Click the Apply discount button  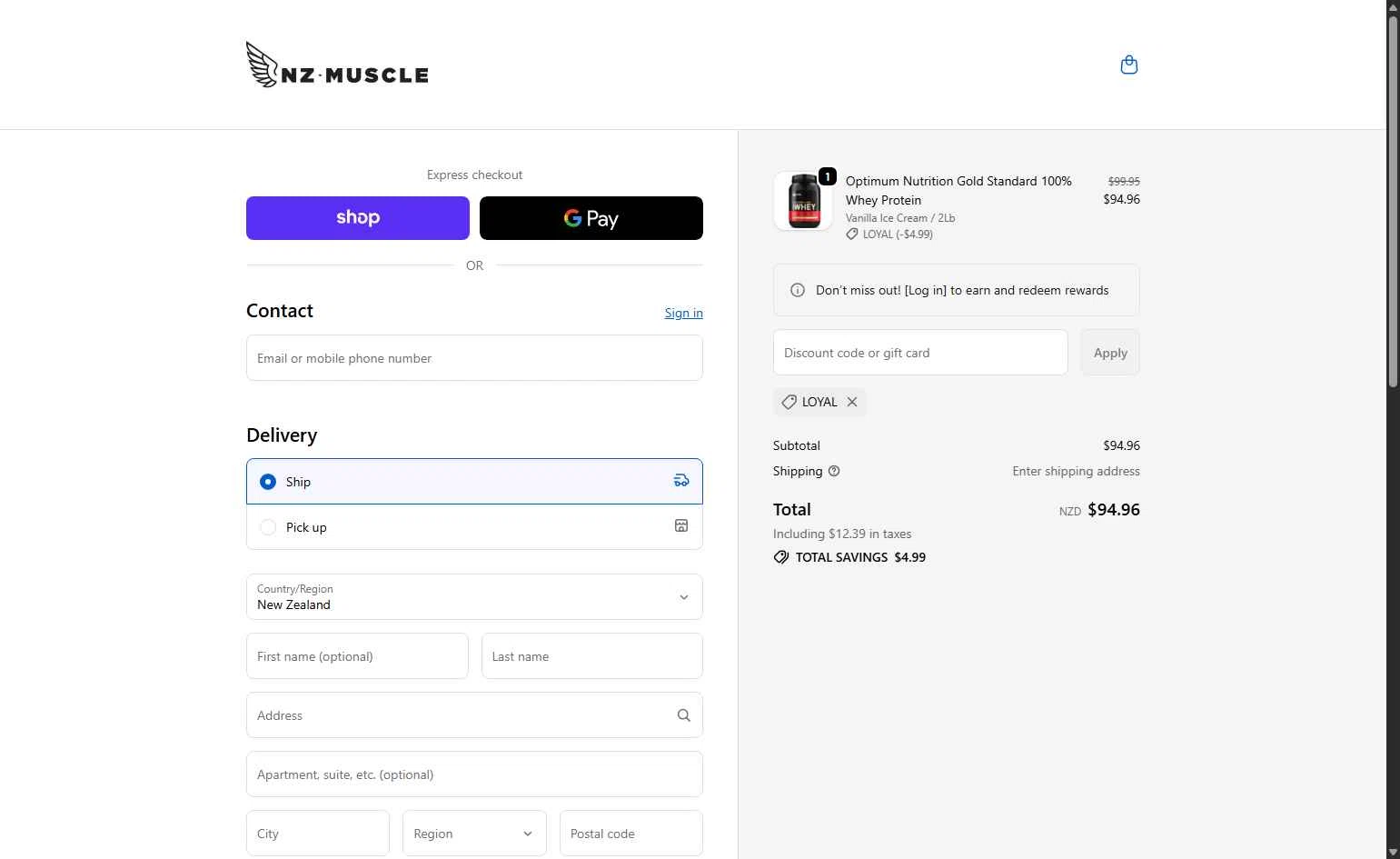coord(1110,353)
